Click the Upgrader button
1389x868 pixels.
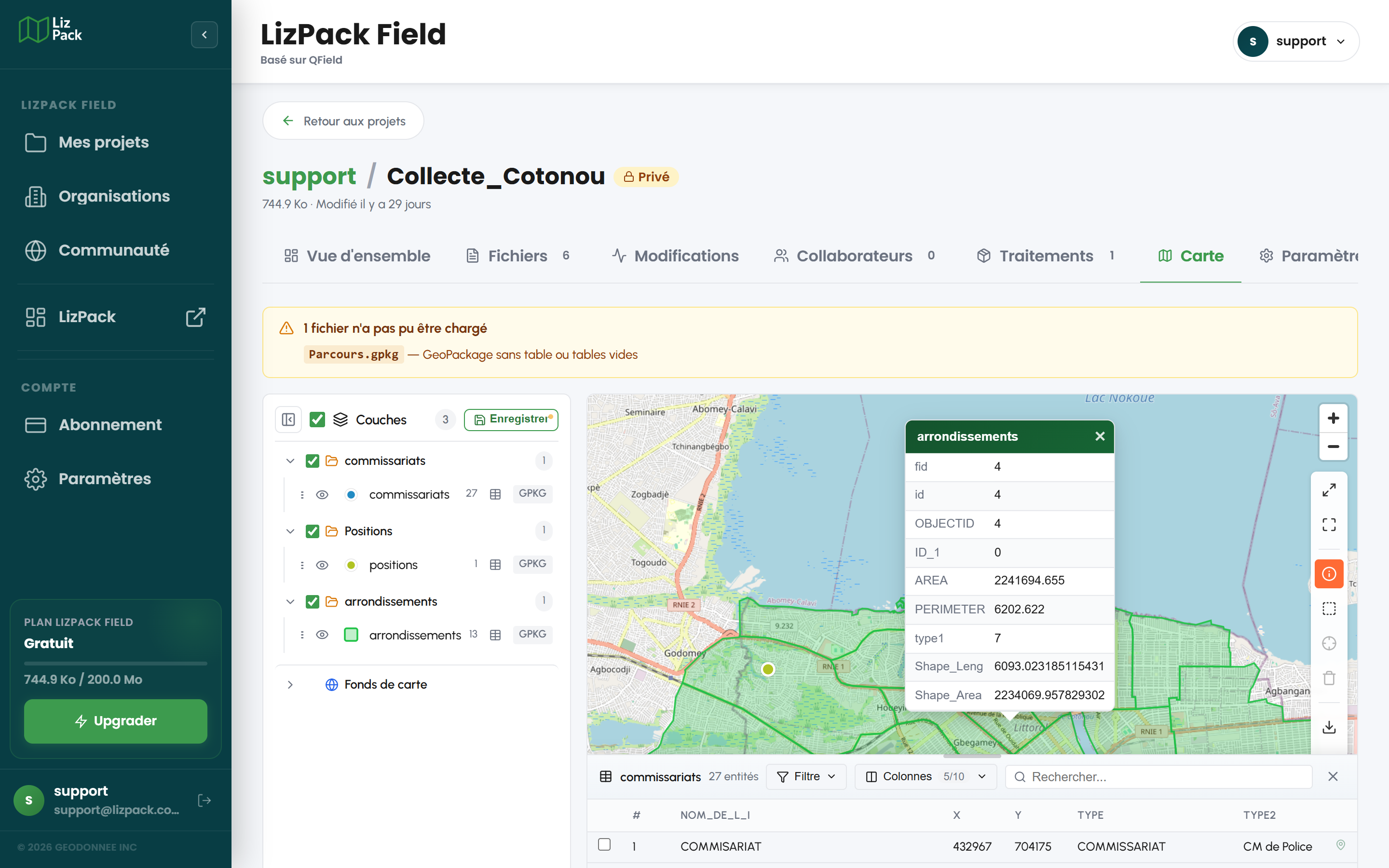(115, 721)
